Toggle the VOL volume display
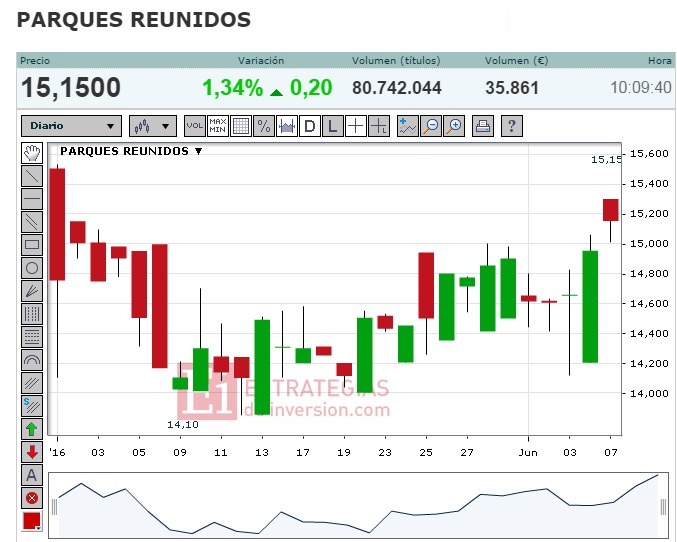Viewport: 677px width, 542px height. (x=195, y=126)
